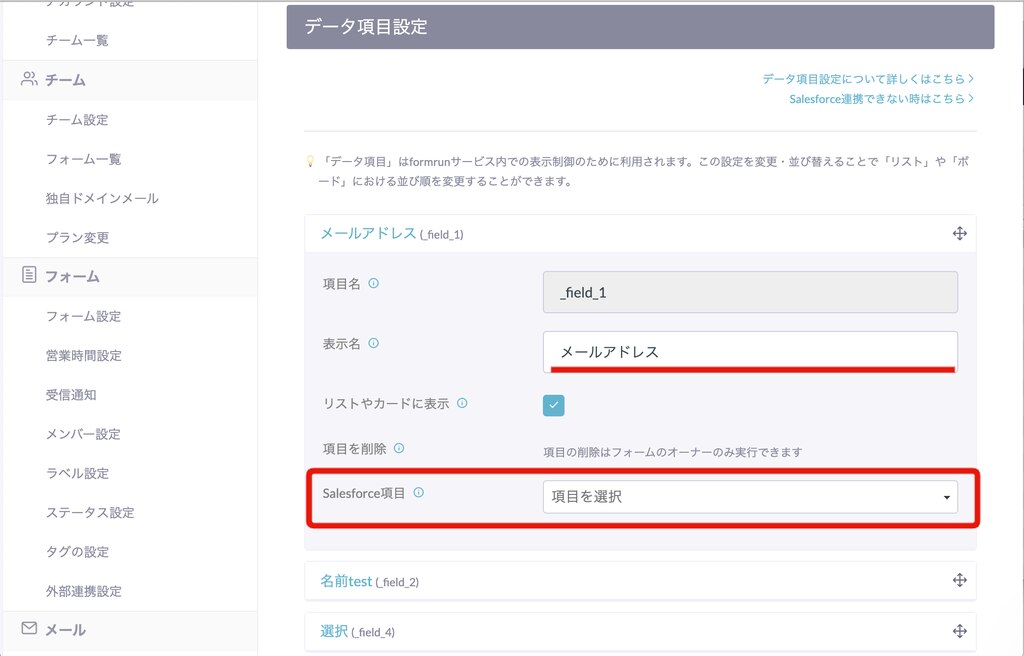Click the move handle icon for 名前test

pyautogui.click(x=959, y=580)
